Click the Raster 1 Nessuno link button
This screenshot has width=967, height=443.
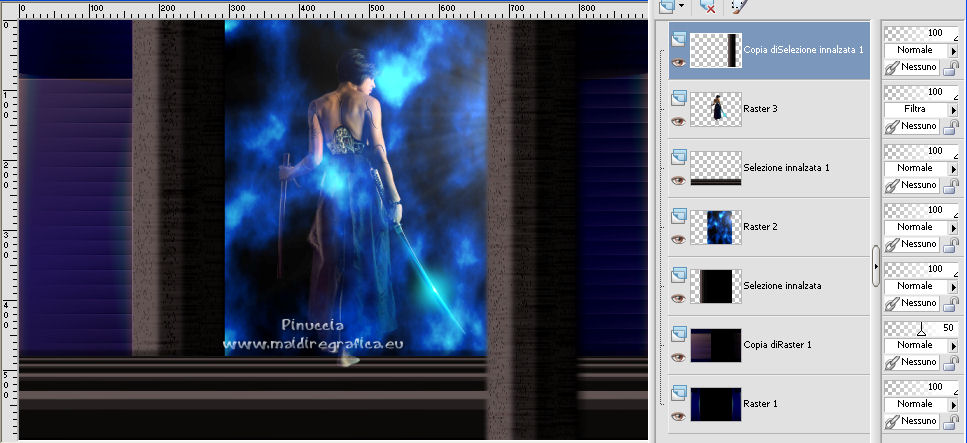point(911,421)
